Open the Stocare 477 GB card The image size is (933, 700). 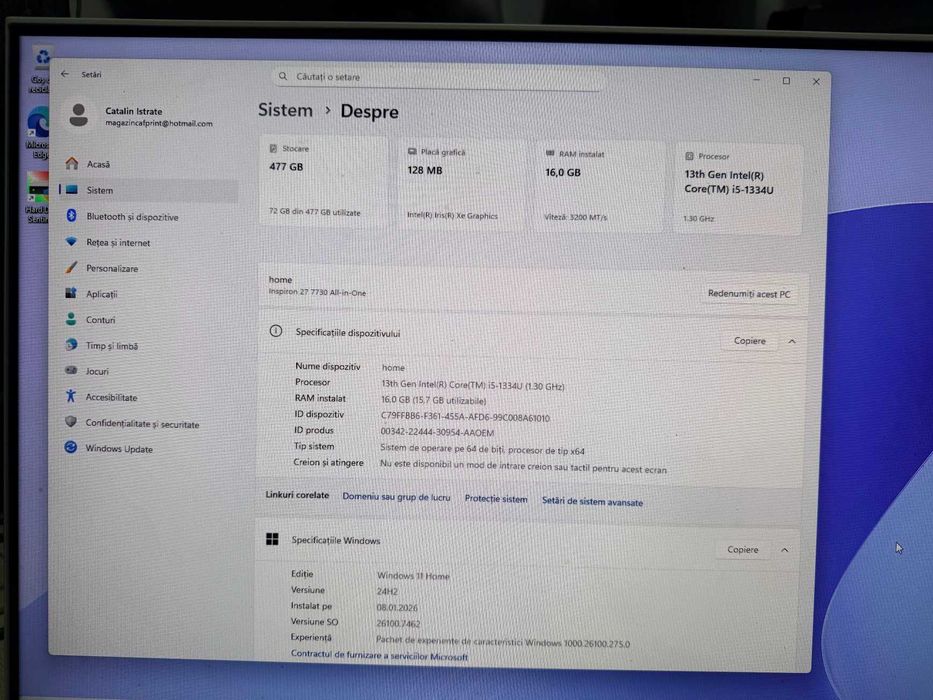coord(323,181)
